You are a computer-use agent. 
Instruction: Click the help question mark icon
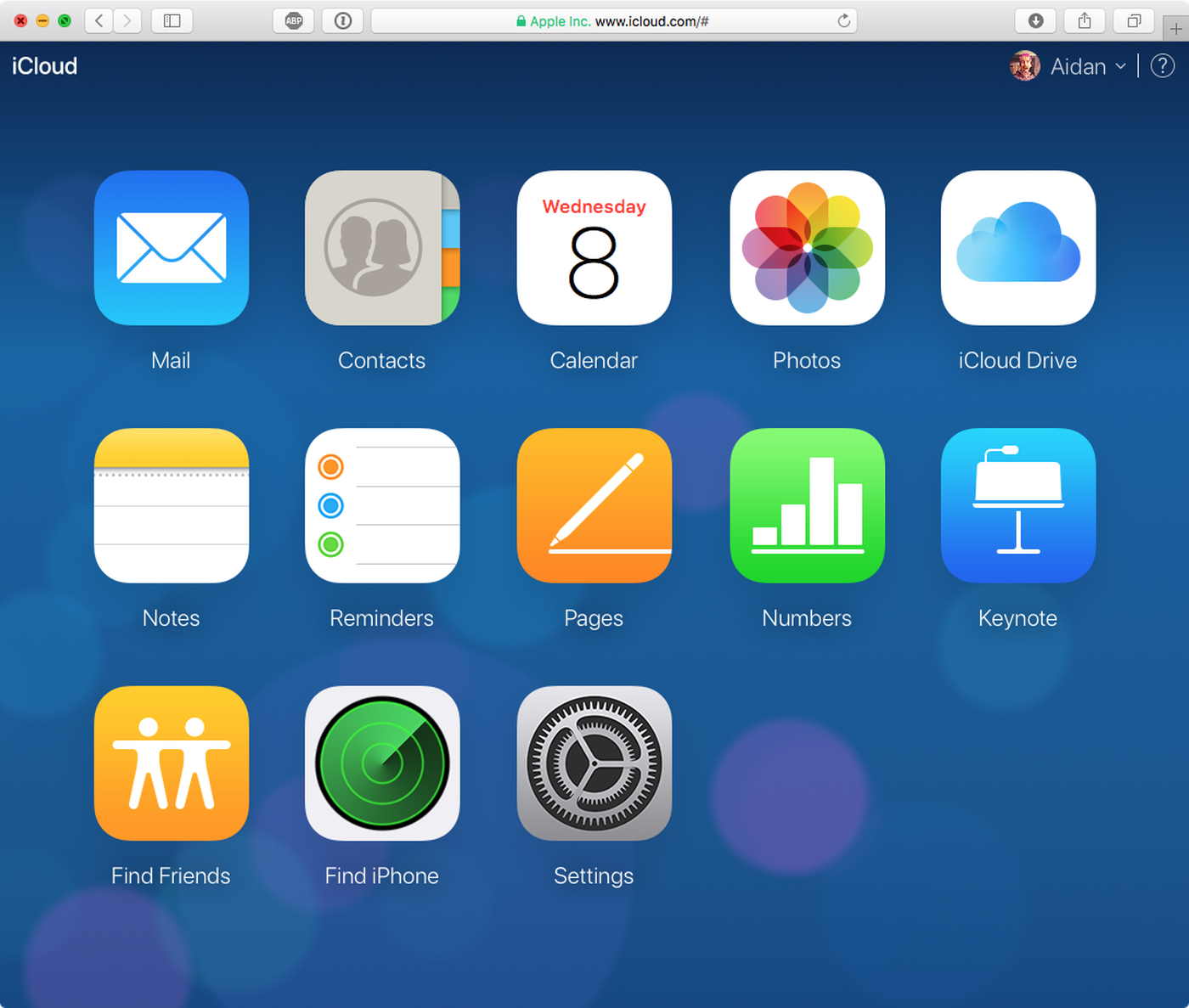tap(1163, 66)
